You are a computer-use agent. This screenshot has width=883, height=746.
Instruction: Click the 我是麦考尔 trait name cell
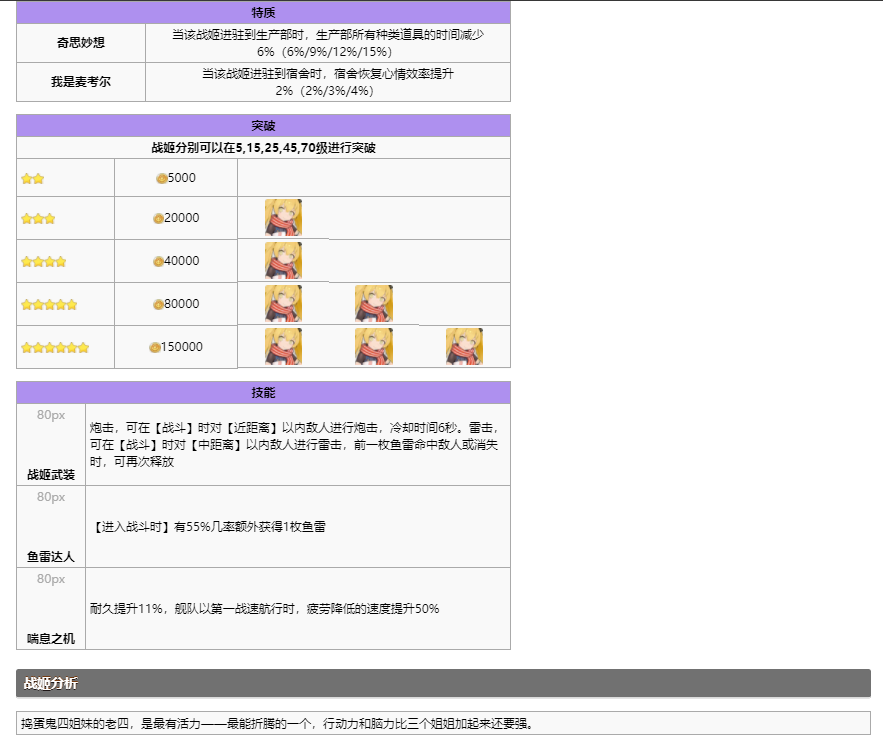(81, 82)
